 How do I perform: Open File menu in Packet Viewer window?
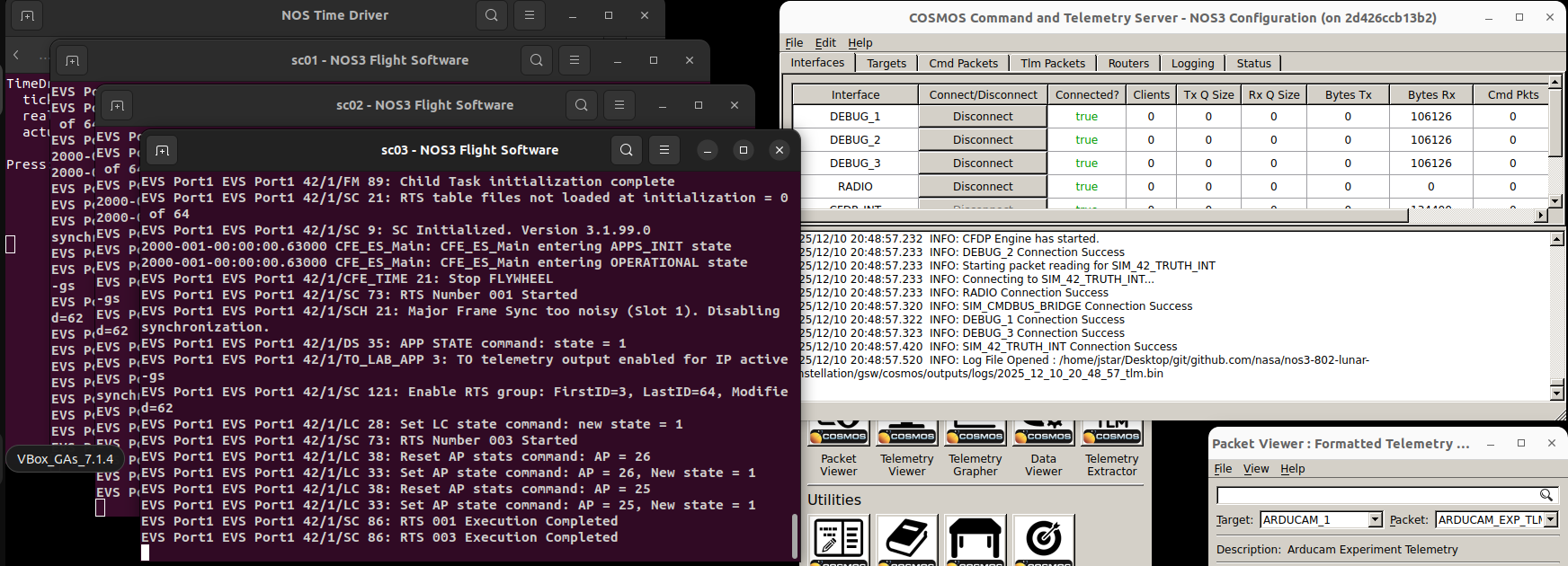click(1223, 469)
